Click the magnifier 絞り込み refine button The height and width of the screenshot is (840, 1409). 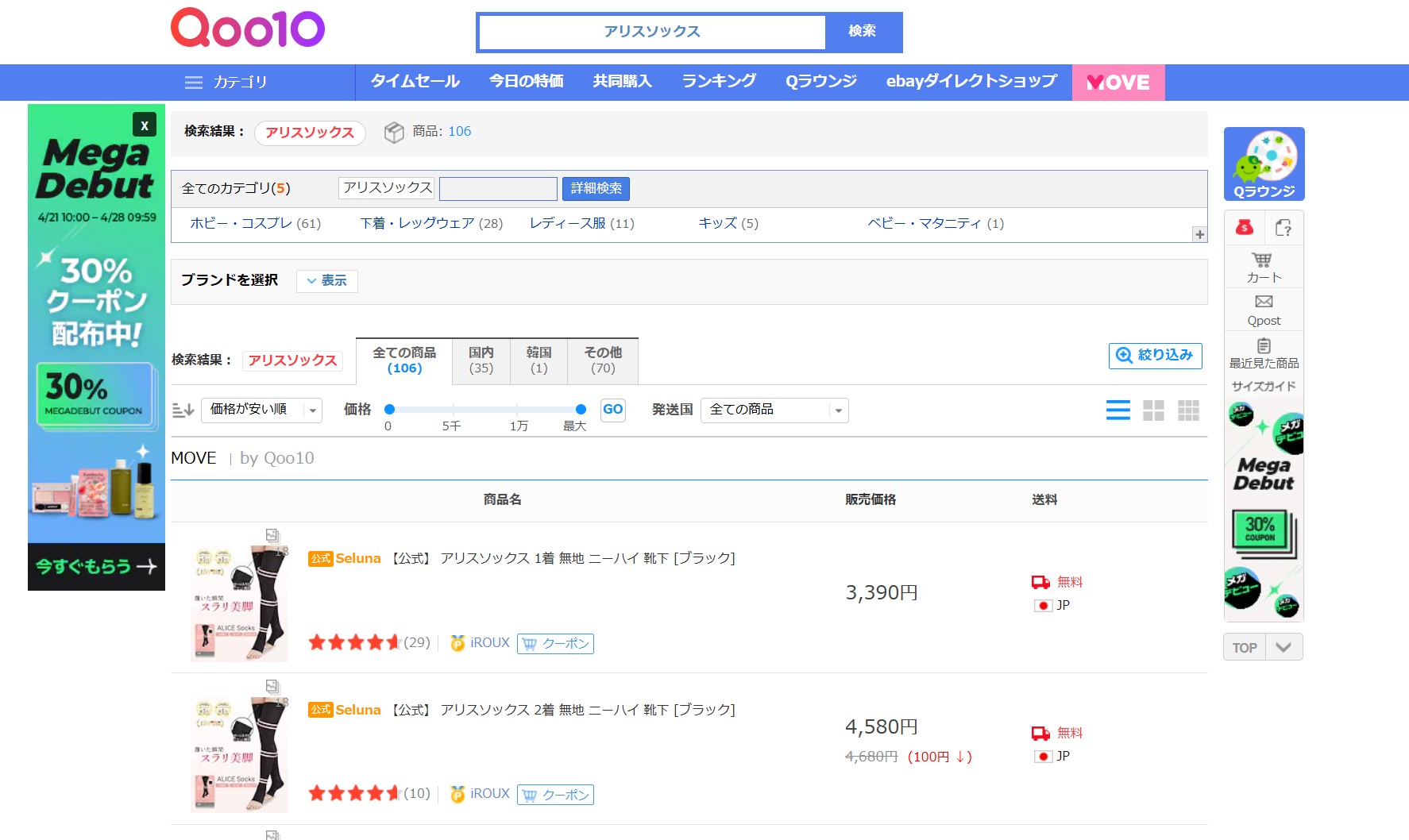point(1155,356)
